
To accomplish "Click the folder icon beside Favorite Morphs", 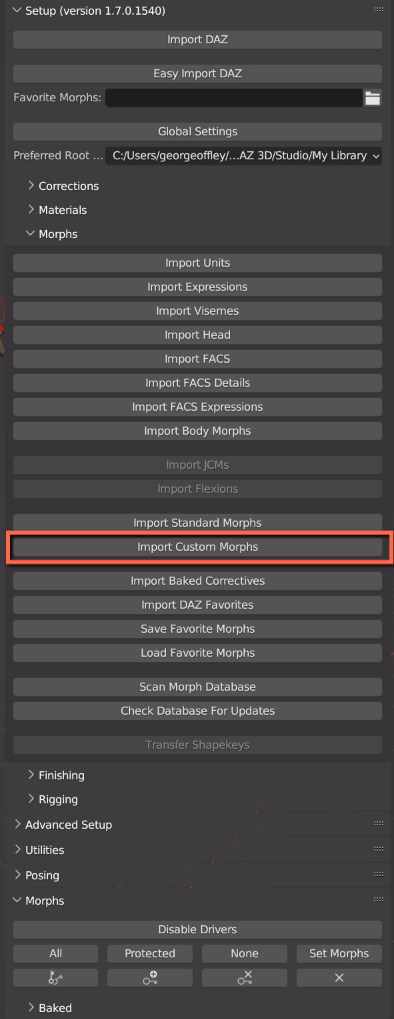I will 372,98.
